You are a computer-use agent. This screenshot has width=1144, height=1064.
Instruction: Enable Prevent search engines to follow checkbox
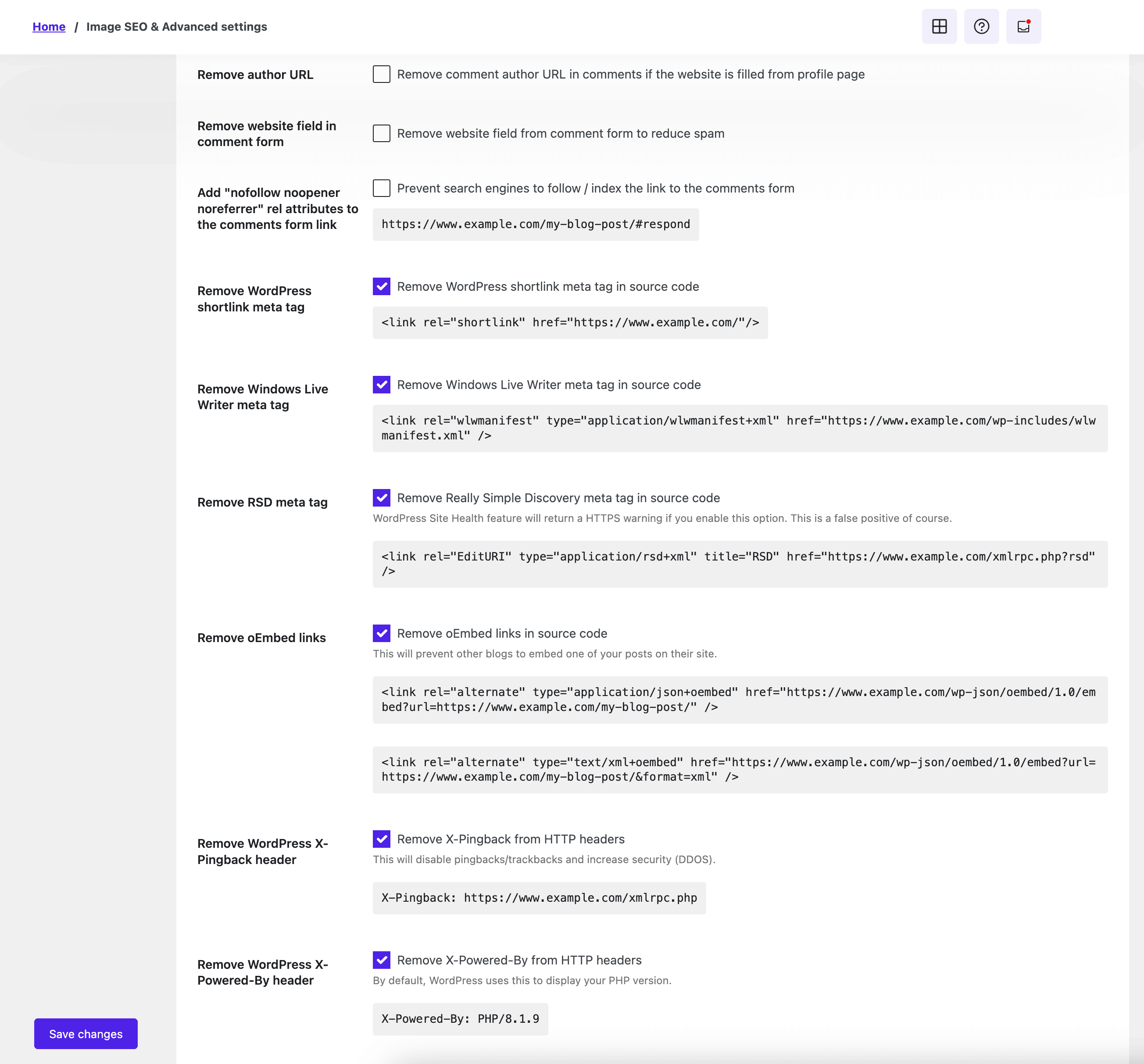[x=382, y=188]
